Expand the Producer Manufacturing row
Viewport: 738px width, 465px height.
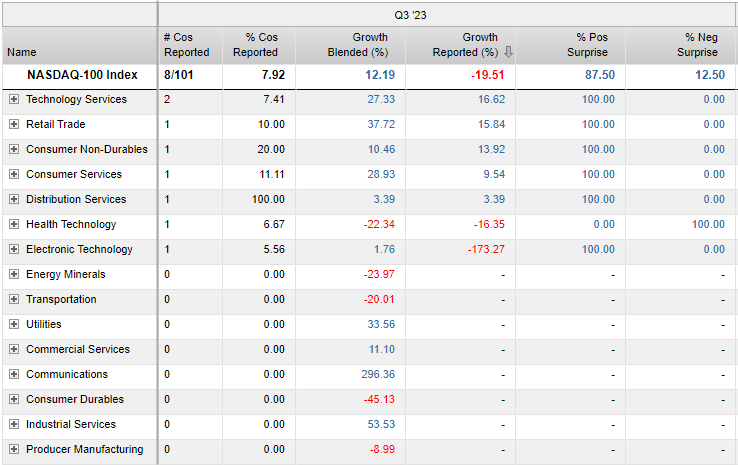[x=14, y=449]
